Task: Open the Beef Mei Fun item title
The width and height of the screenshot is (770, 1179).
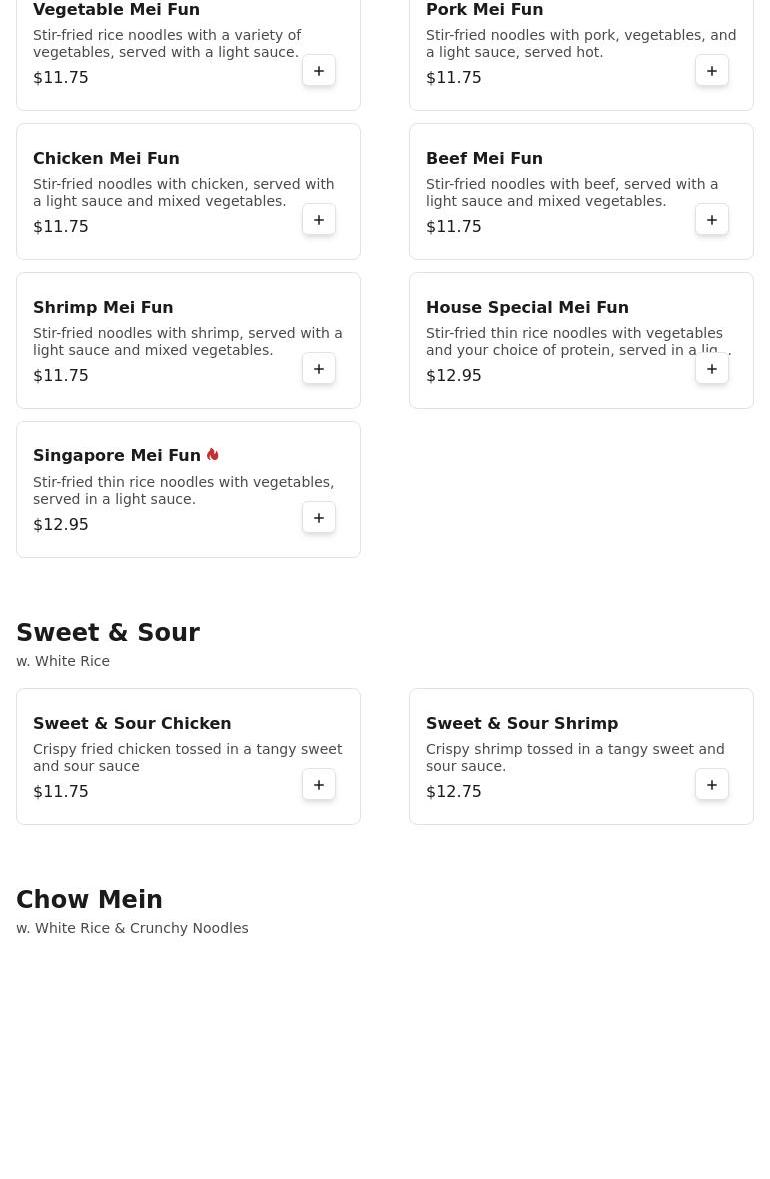Action: point(484,158)
